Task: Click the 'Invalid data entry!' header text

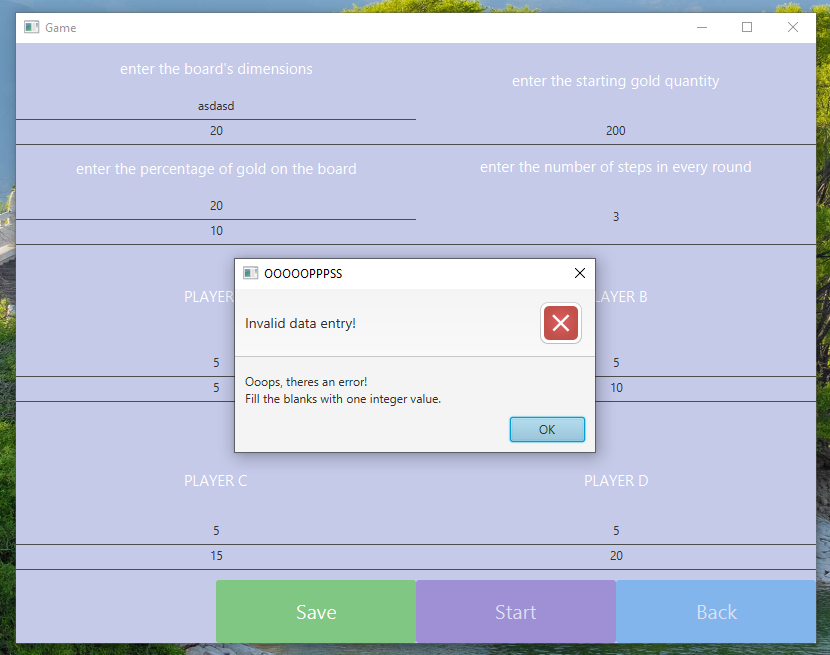Action: pos(300,324)
